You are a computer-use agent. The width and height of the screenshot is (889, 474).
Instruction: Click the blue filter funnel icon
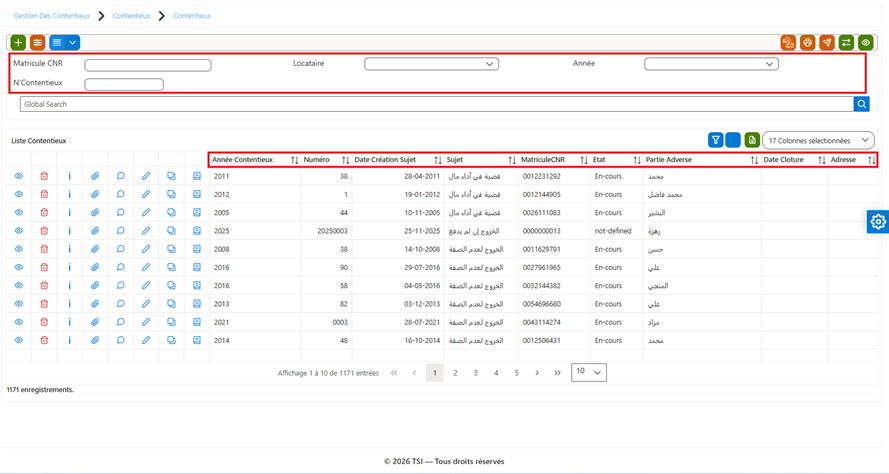click(x=716, y=140)
